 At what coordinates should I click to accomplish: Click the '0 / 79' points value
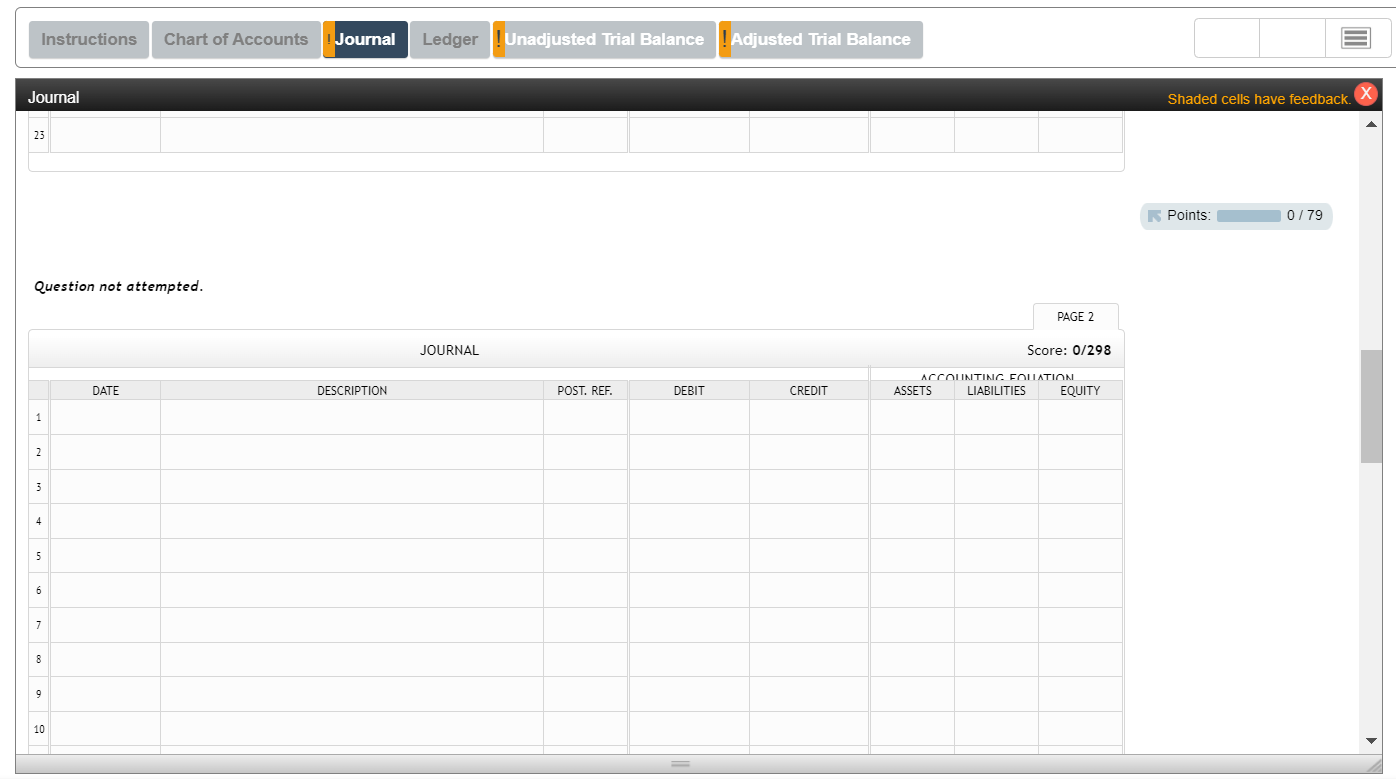[1305, 216]
